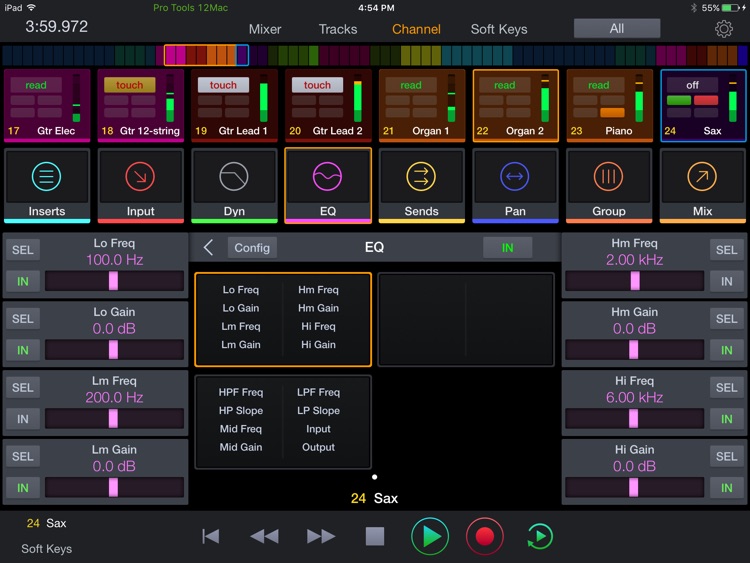This screenshot has width=750, height=563.
Task: Open the Mix function icon
Action: tap(702, 178)
